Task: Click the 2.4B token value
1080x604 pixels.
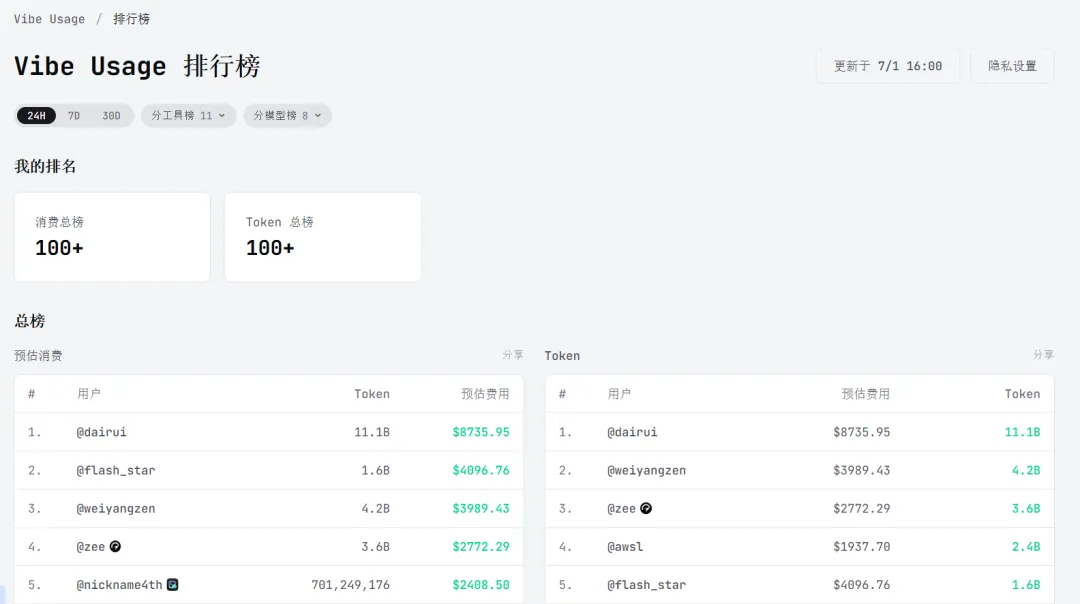Action: (x=1026, y=547)
